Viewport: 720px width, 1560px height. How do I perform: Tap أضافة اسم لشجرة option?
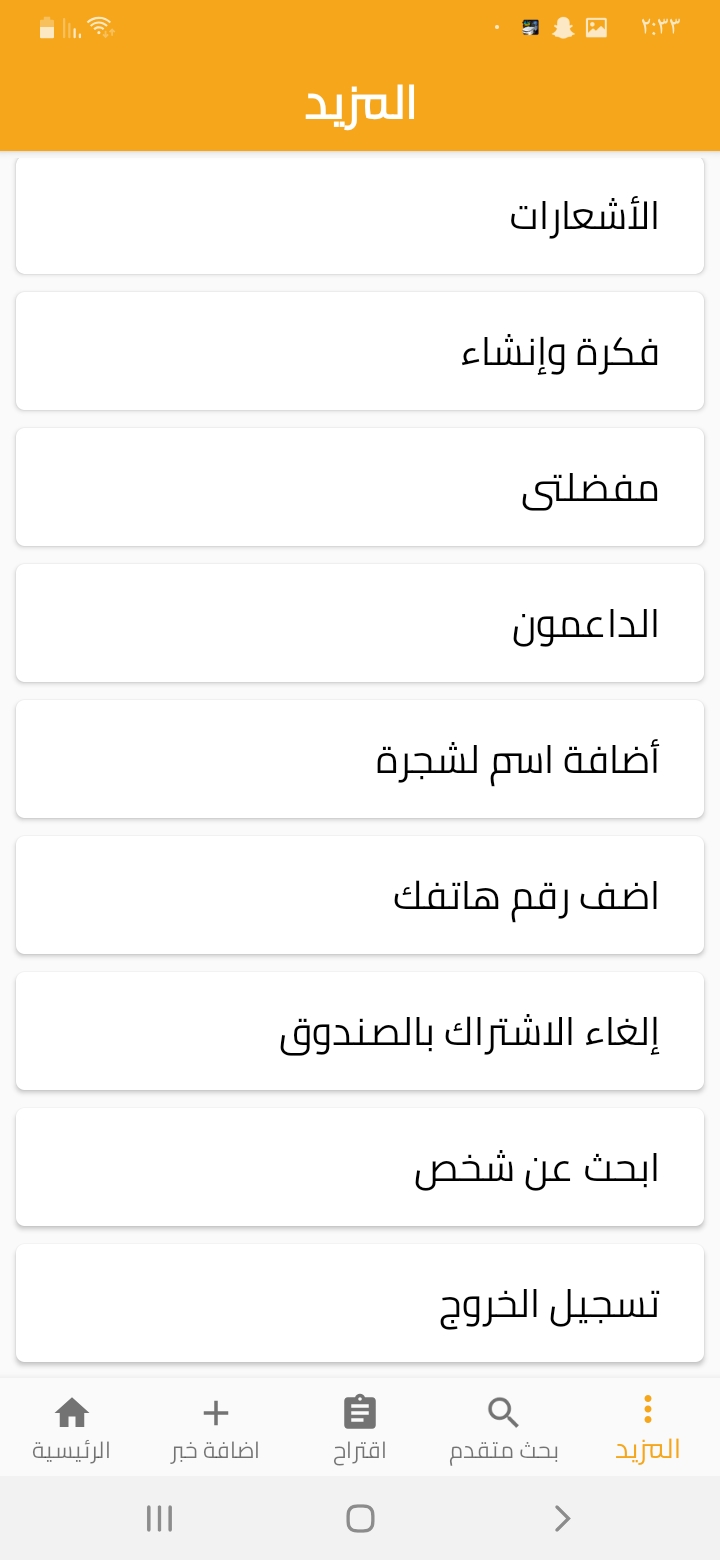tap(360, 759)
